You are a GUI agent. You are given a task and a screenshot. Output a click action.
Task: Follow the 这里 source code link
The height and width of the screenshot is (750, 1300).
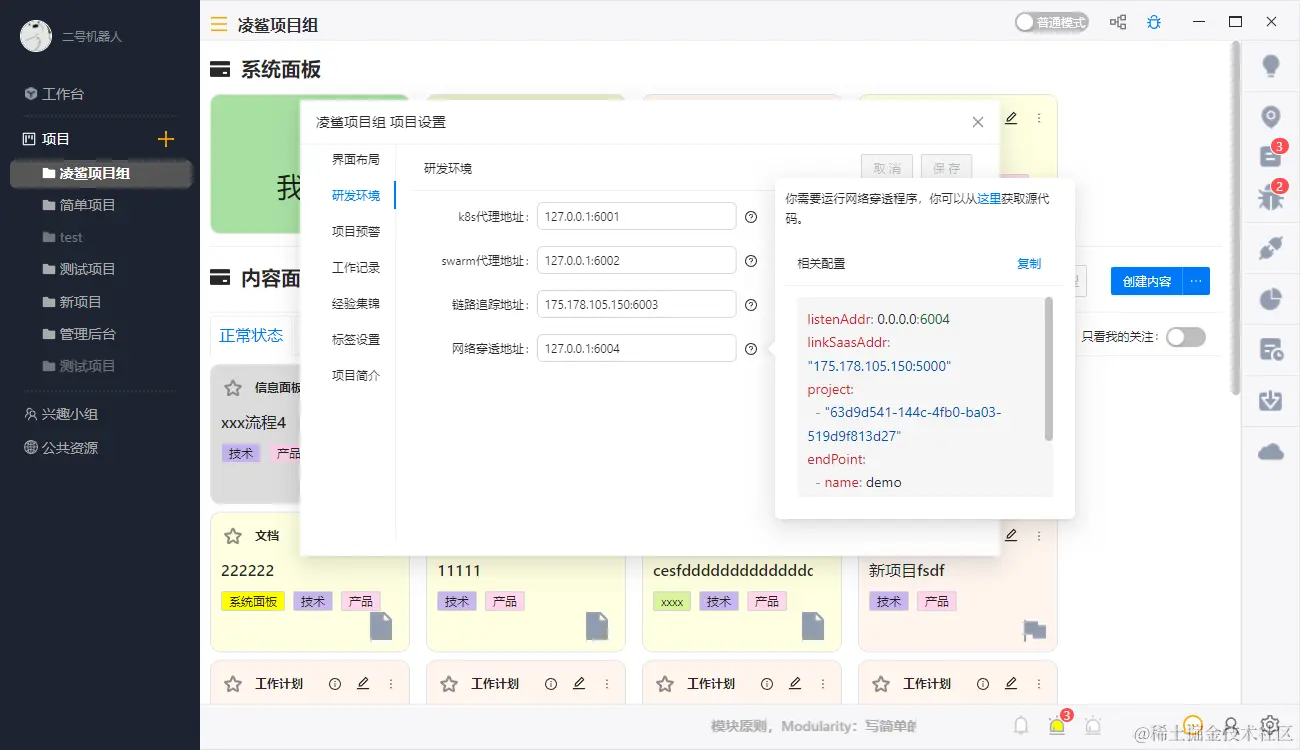[x=989, y=200]
